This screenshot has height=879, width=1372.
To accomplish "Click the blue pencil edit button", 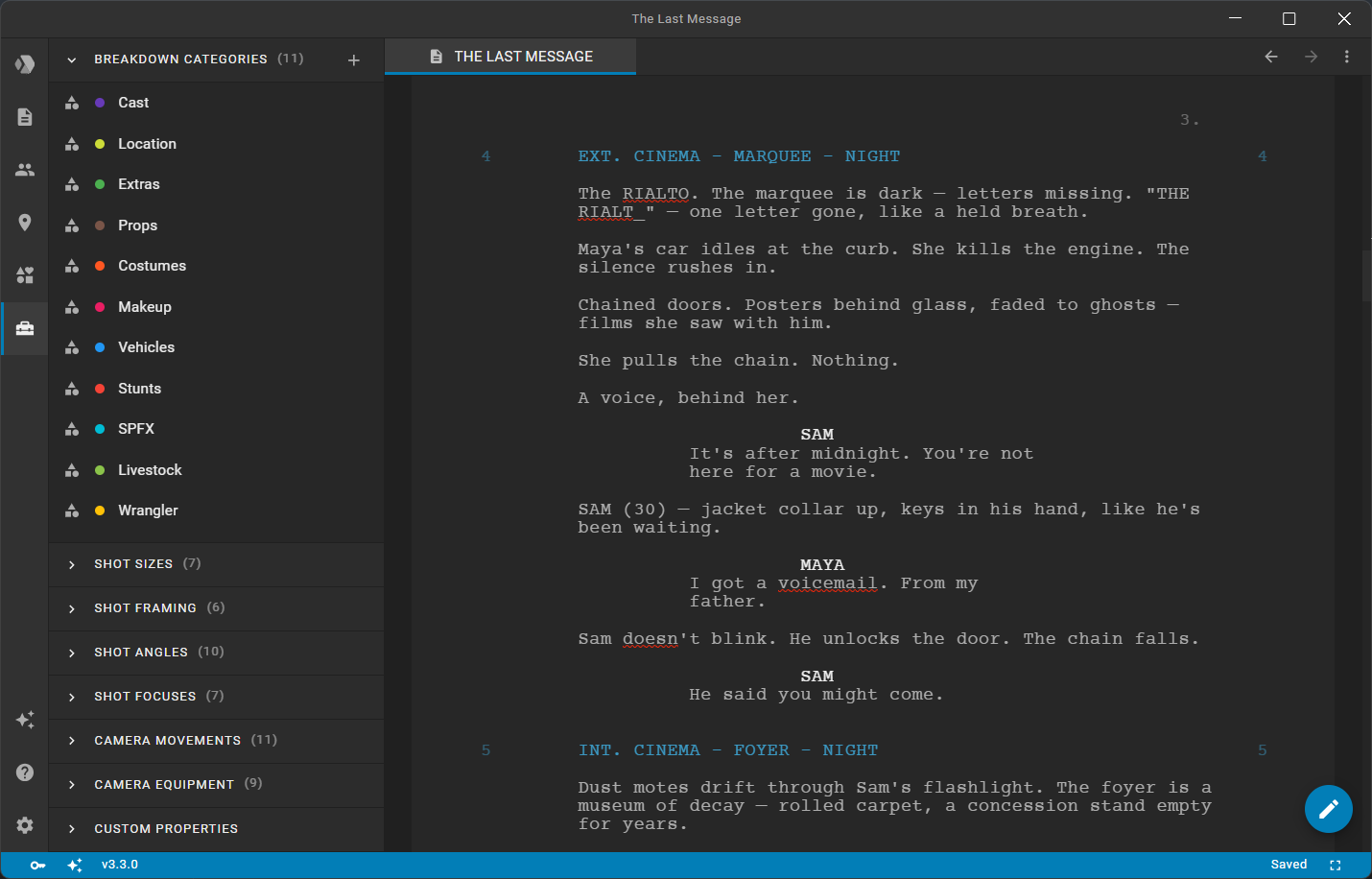I will (x=1329, y=809).
